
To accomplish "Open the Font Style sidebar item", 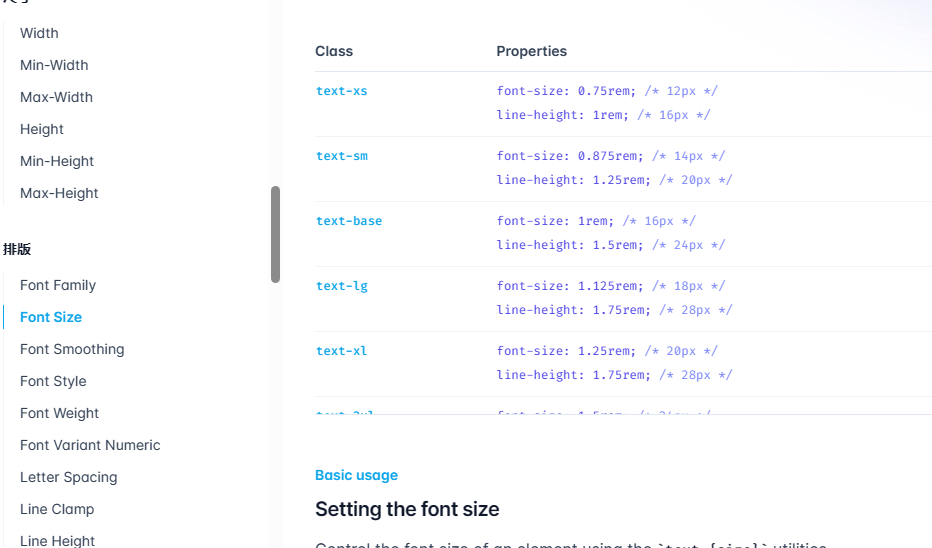I will click(53, 381).
